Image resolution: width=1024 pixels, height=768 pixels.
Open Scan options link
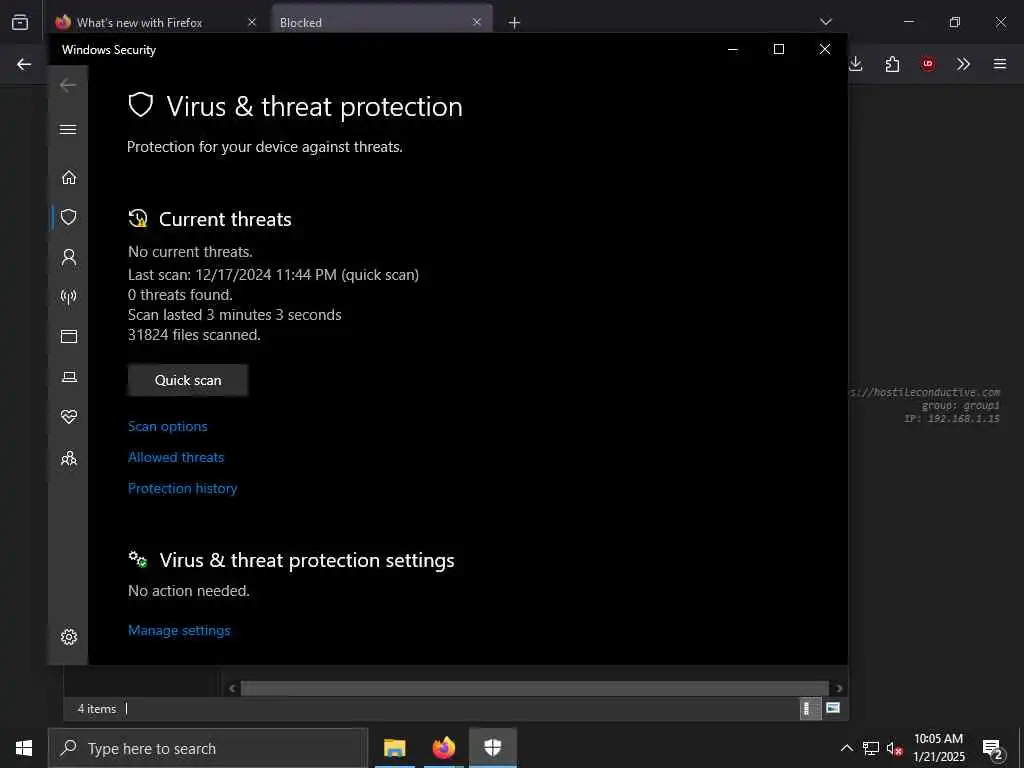pos(168,426)
